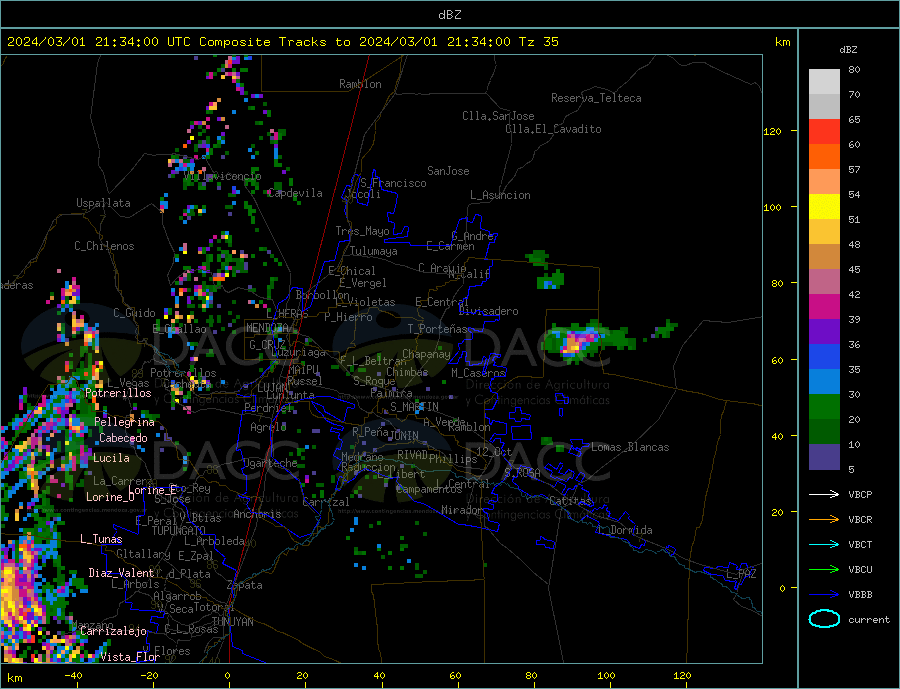This screenshot has width=900, height=689.
Task: Click the orange VBCR arrow legend icon
Action: click(824, 519)
